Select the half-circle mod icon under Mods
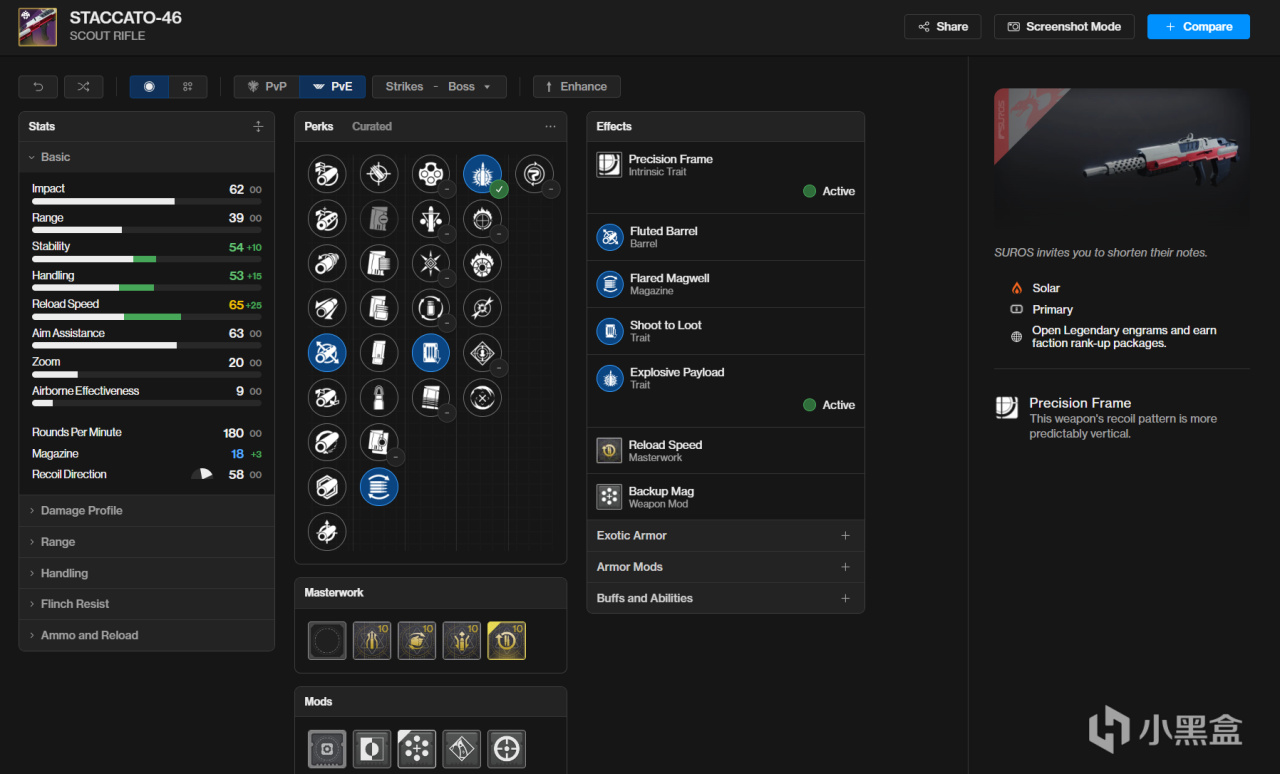This screenshot has width=1280, height=774. (372, 749)
